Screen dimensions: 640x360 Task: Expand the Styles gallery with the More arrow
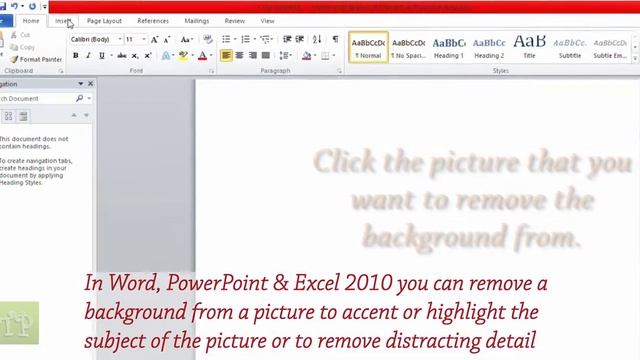point(635,59)
